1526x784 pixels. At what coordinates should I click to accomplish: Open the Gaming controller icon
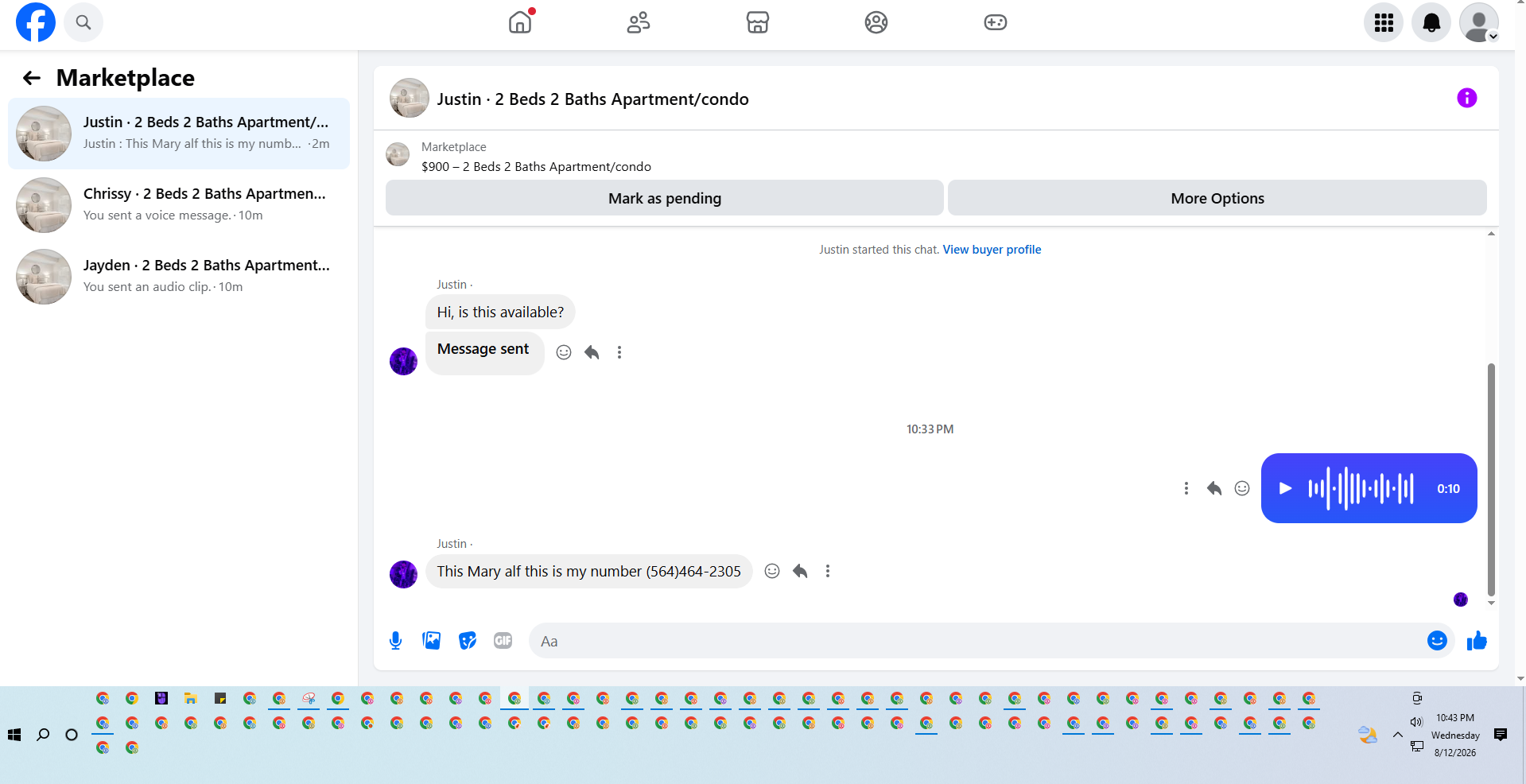(996, 22)
